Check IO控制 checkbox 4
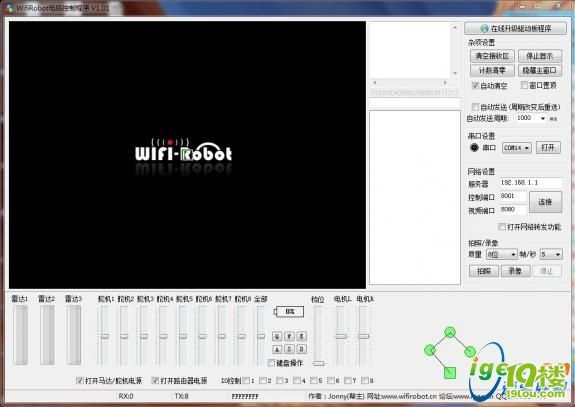The image size is (575, 407). pos(297,380)
